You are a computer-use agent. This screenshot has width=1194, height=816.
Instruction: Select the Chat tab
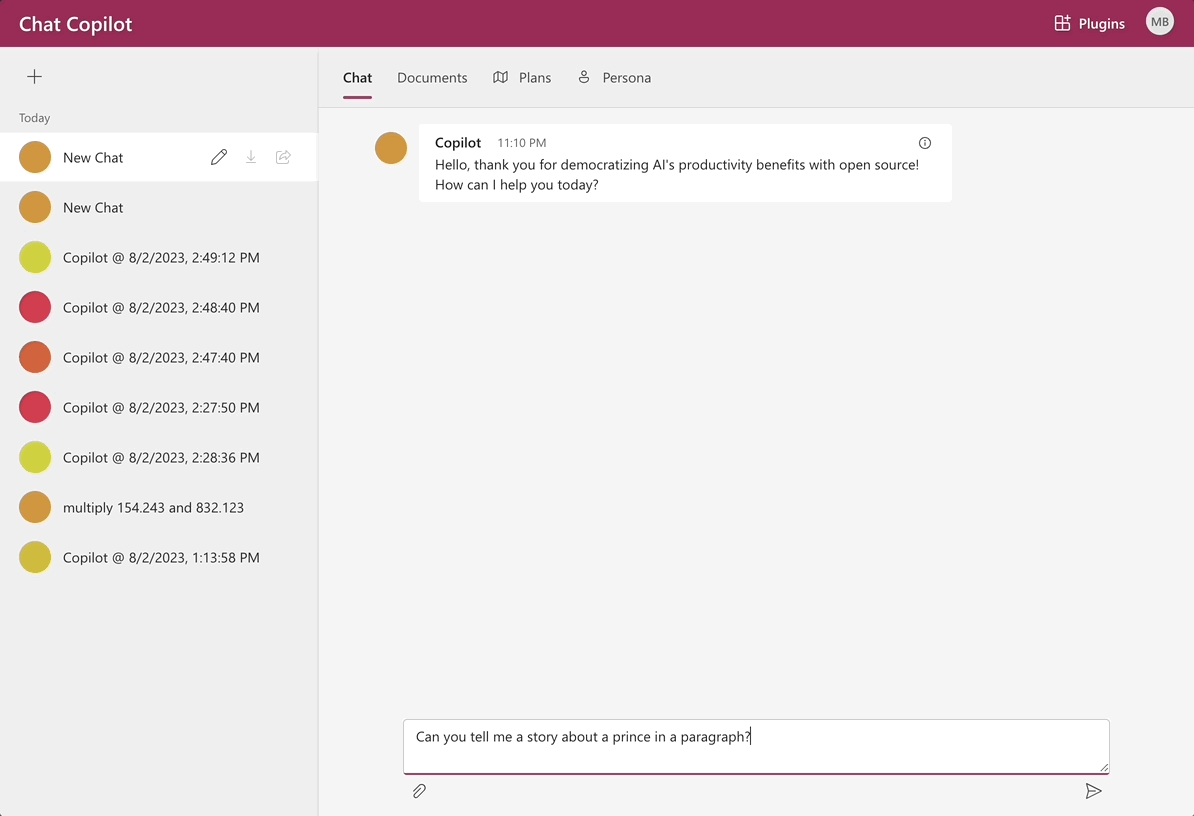click(357, 78)
